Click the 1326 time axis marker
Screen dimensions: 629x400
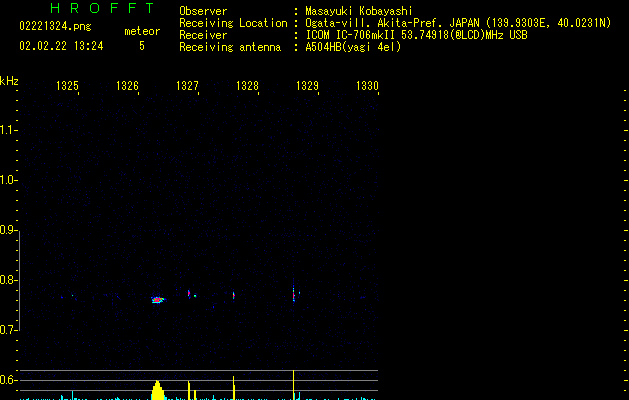(x=127, y=86)
